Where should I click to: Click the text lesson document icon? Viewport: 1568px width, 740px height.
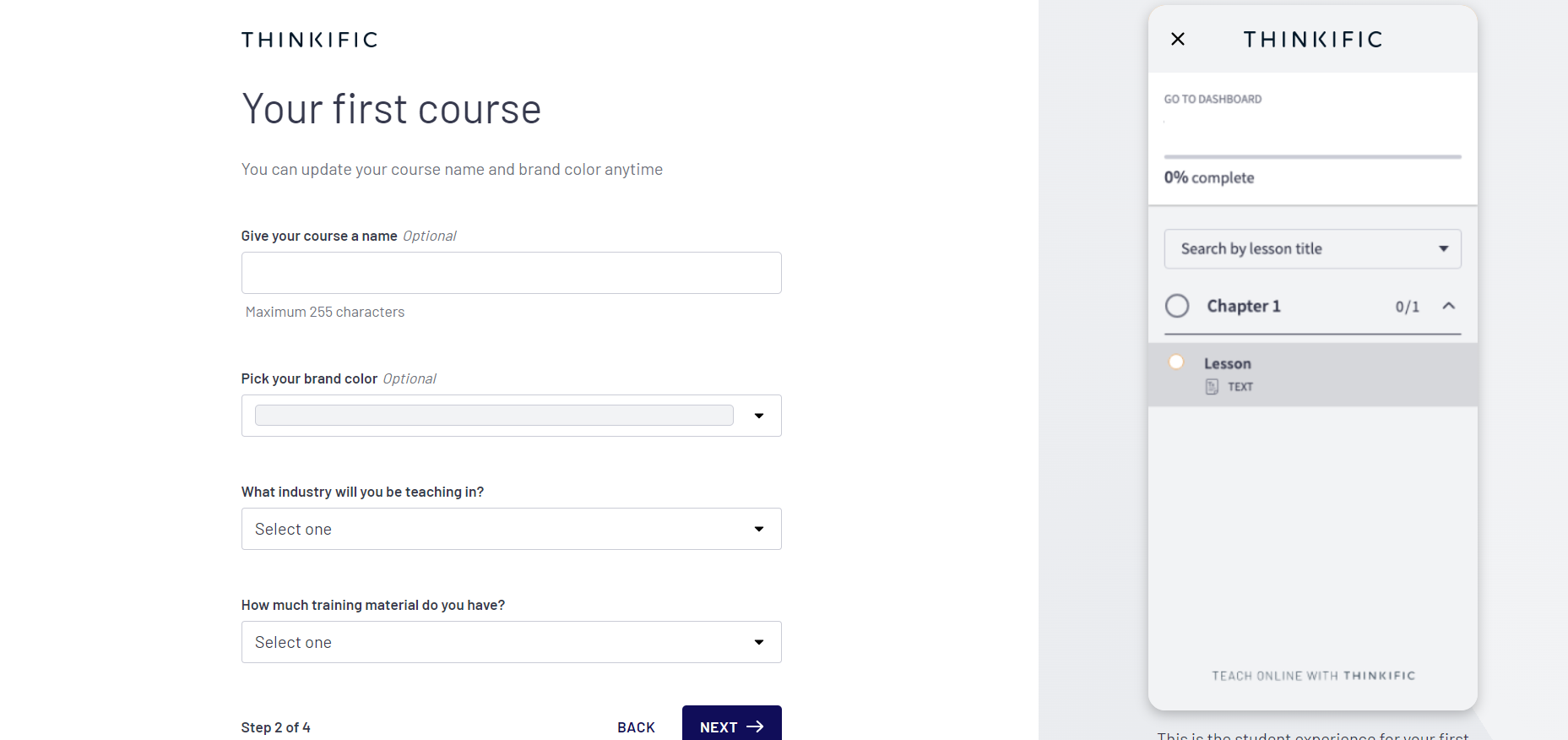pyautogui.click(x=1212, y=387)
